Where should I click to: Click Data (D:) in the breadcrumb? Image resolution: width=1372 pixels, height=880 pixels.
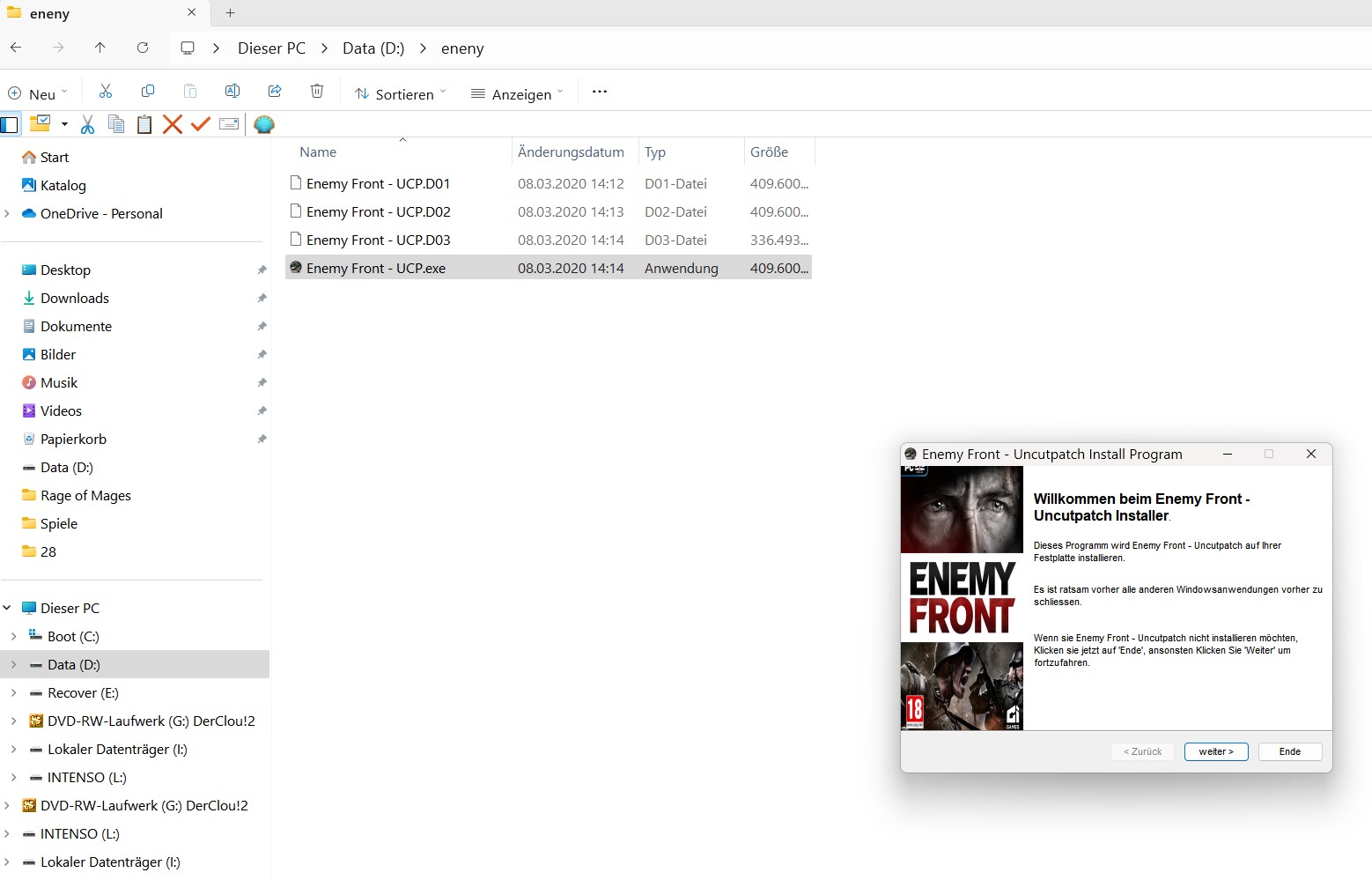[x=373, y=48]
